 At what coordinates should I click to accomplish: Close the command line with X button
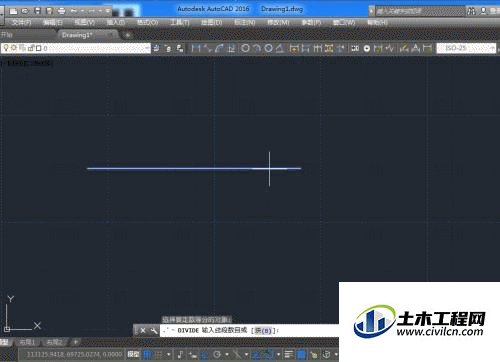143,331
